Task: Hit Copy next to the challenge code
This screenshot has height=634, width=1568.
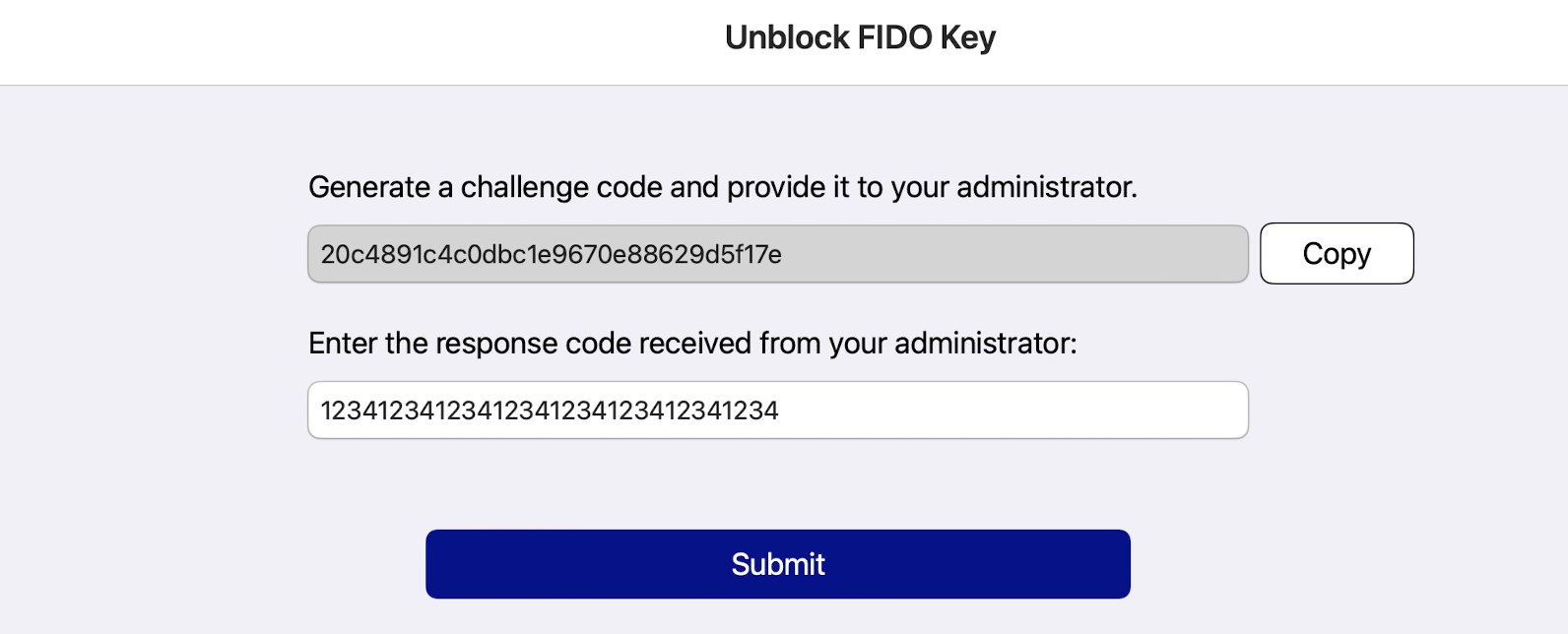Action: coord(1337,253)
